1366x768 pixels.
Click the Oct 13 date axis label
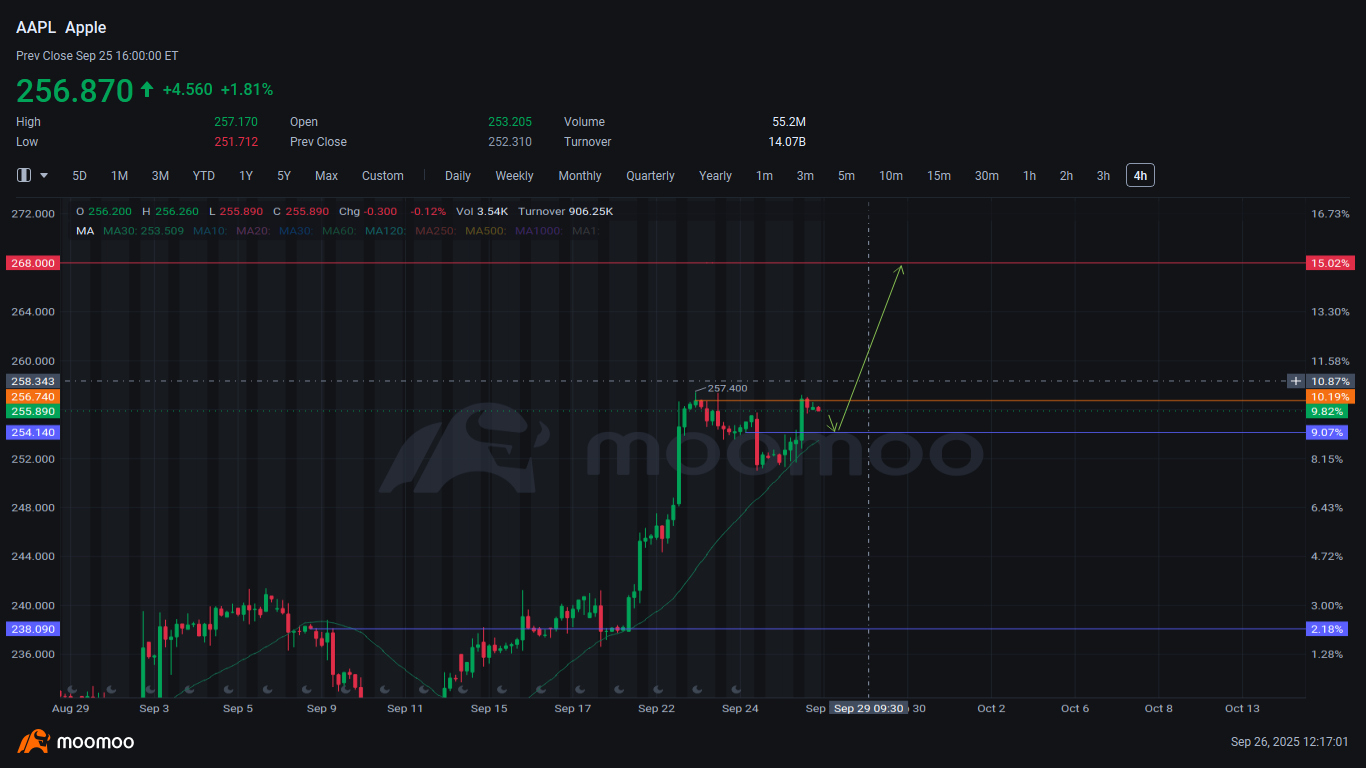pyautogui.click(x=1242, y=709)
